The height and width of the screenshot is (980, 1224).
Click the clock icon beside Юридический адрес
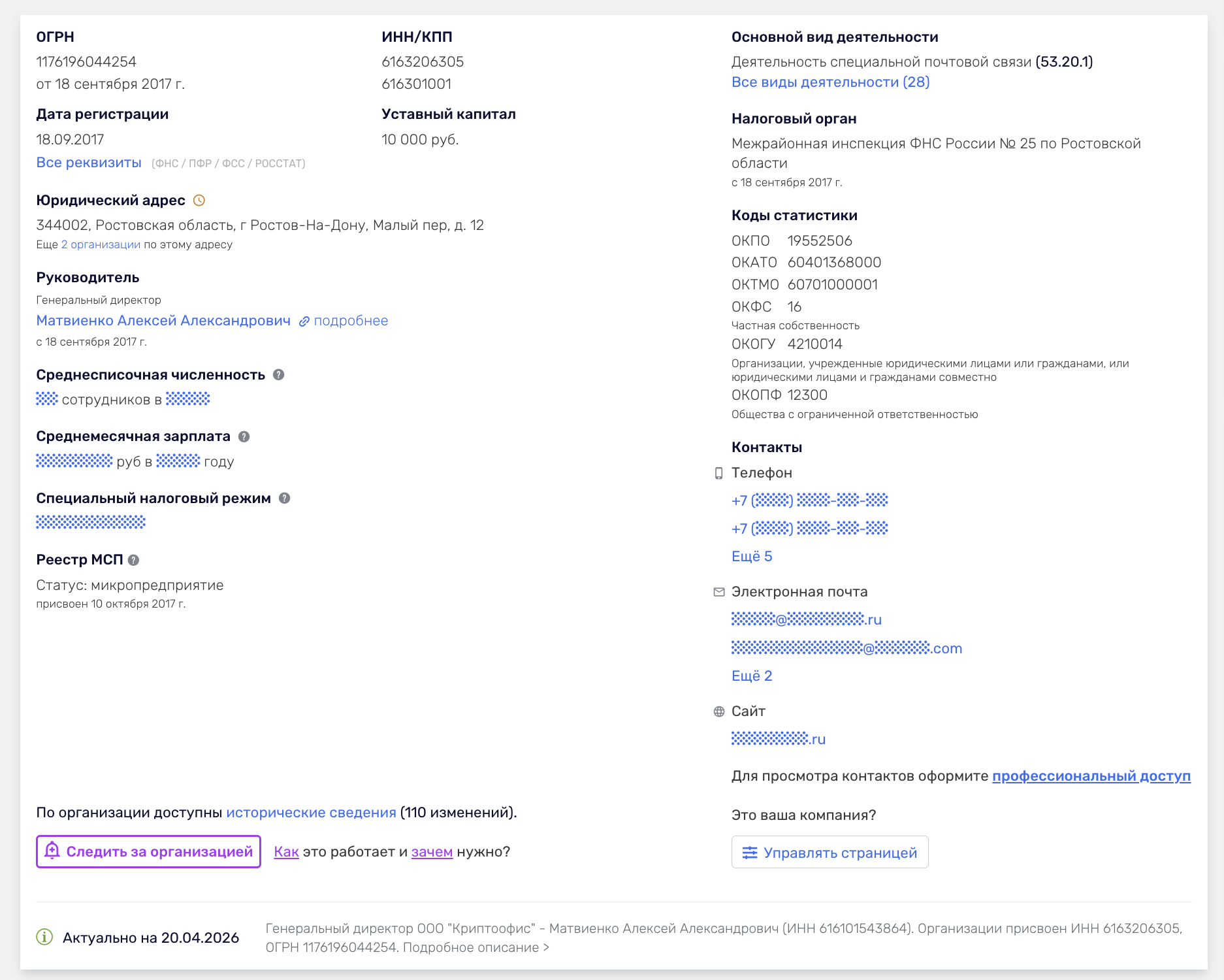199,201
